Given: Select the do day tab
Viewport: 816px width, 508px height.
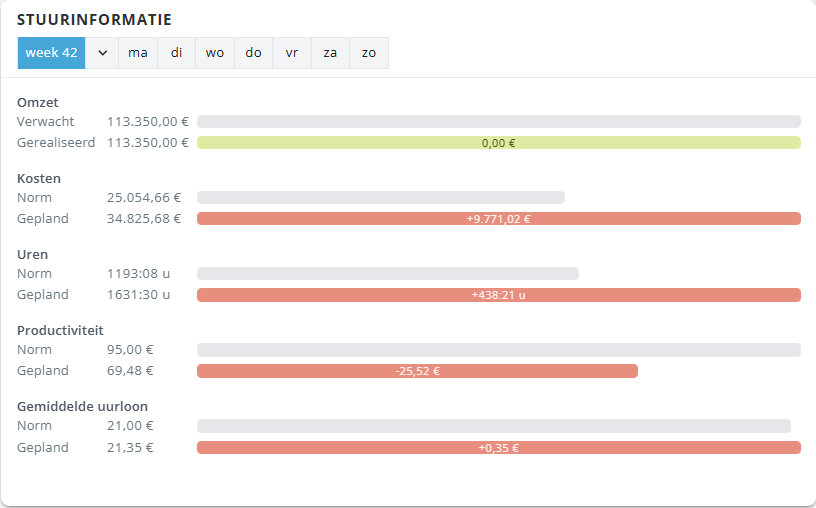Looking at the screenshot, I should pos(253,53).
